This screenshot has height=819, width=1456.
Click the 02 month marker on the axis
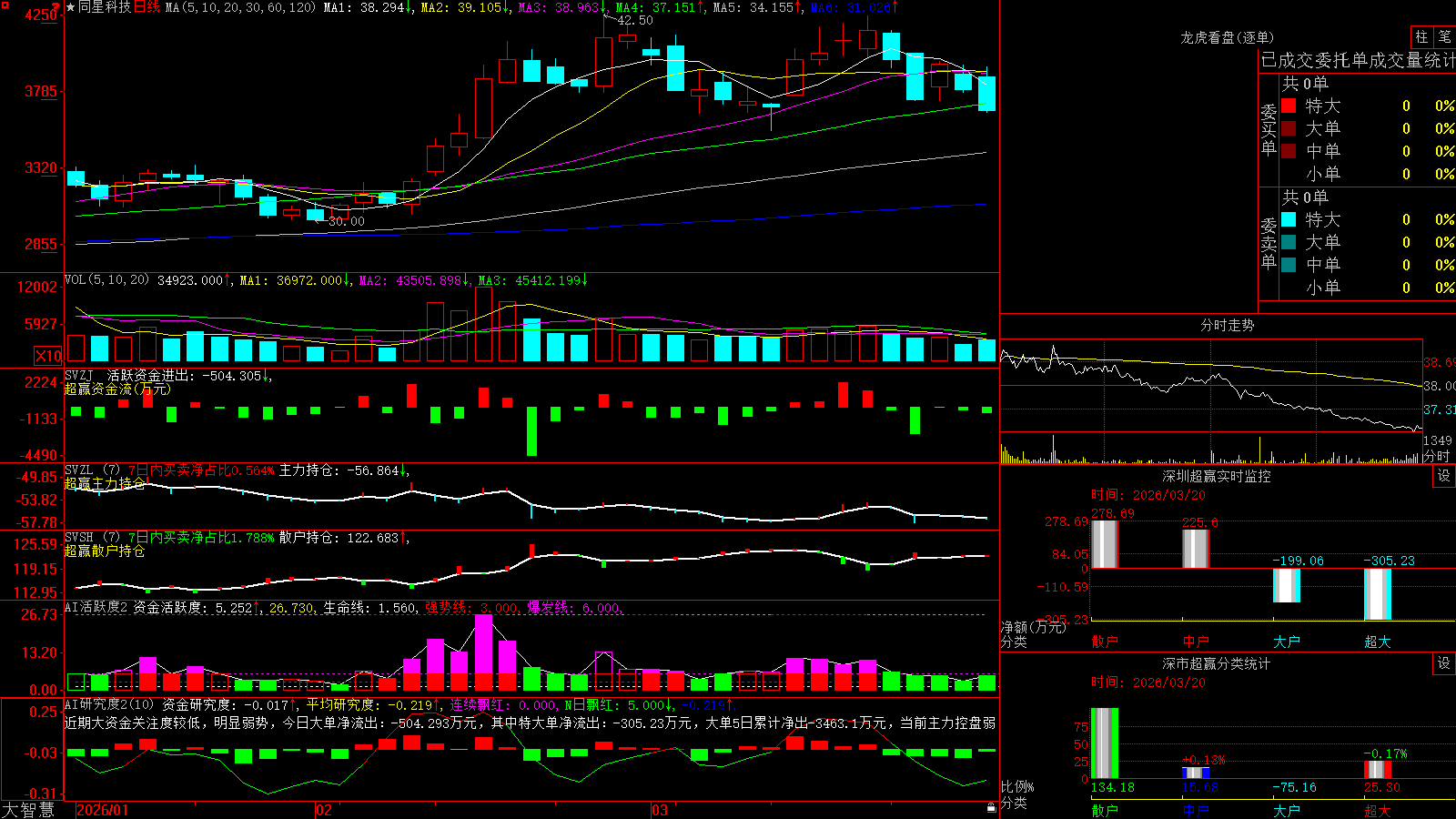point(323,810)
